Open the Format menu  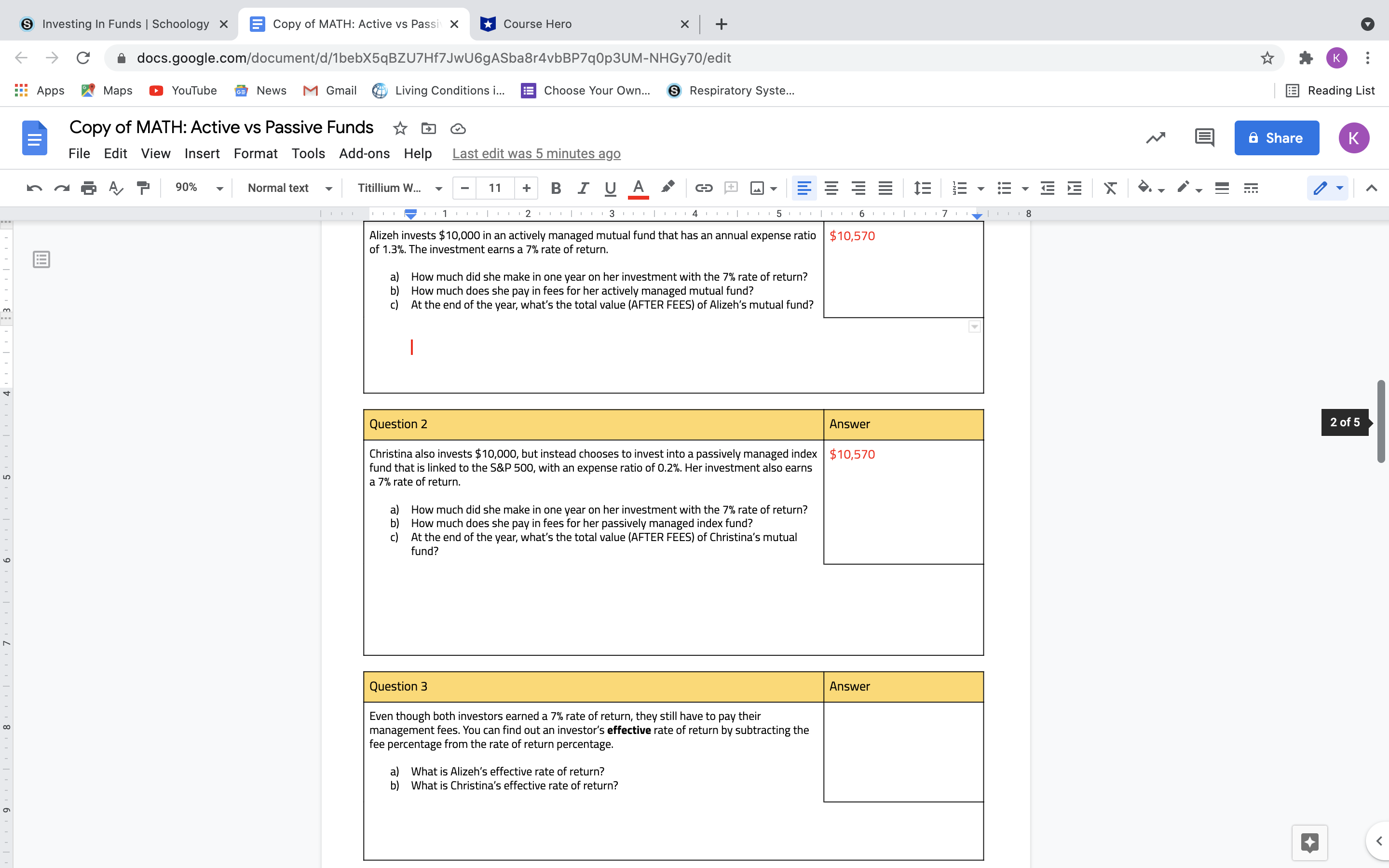click(256, 153)
